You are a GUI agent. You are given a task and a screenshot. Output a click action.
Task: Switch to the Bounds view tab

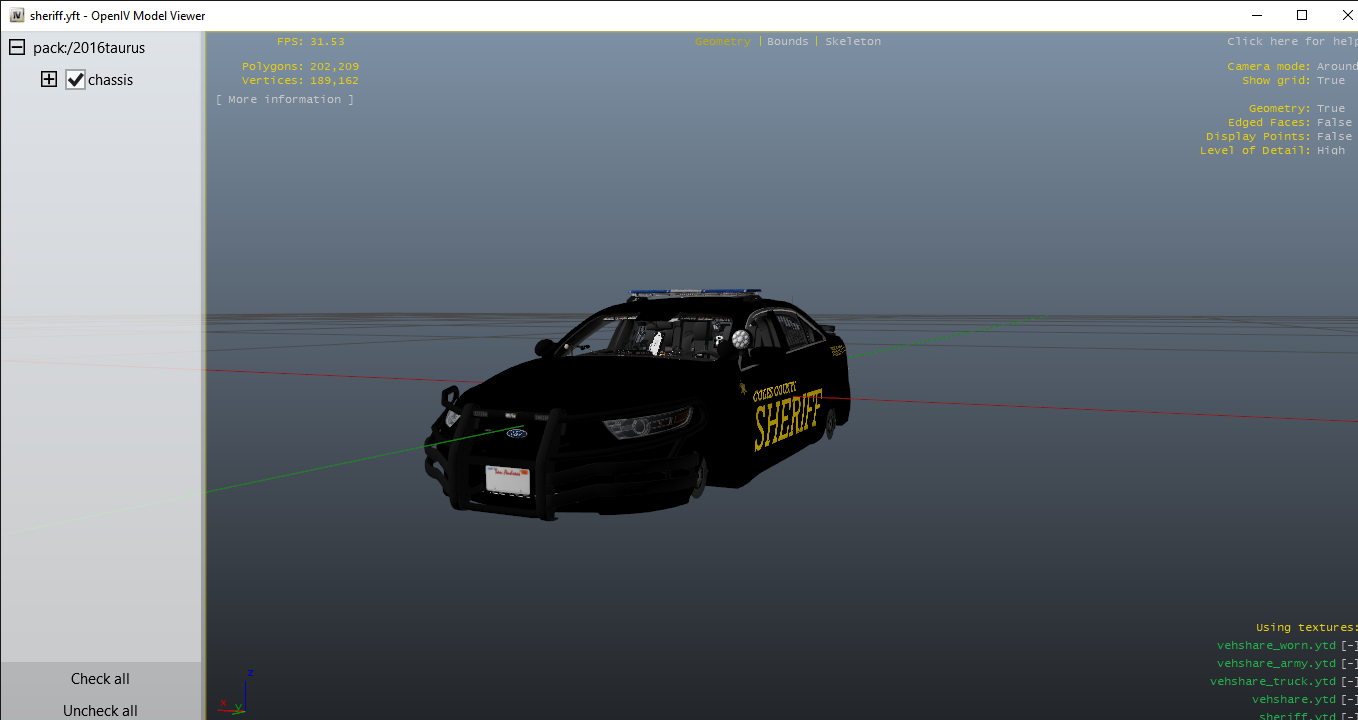pos(787,42)
